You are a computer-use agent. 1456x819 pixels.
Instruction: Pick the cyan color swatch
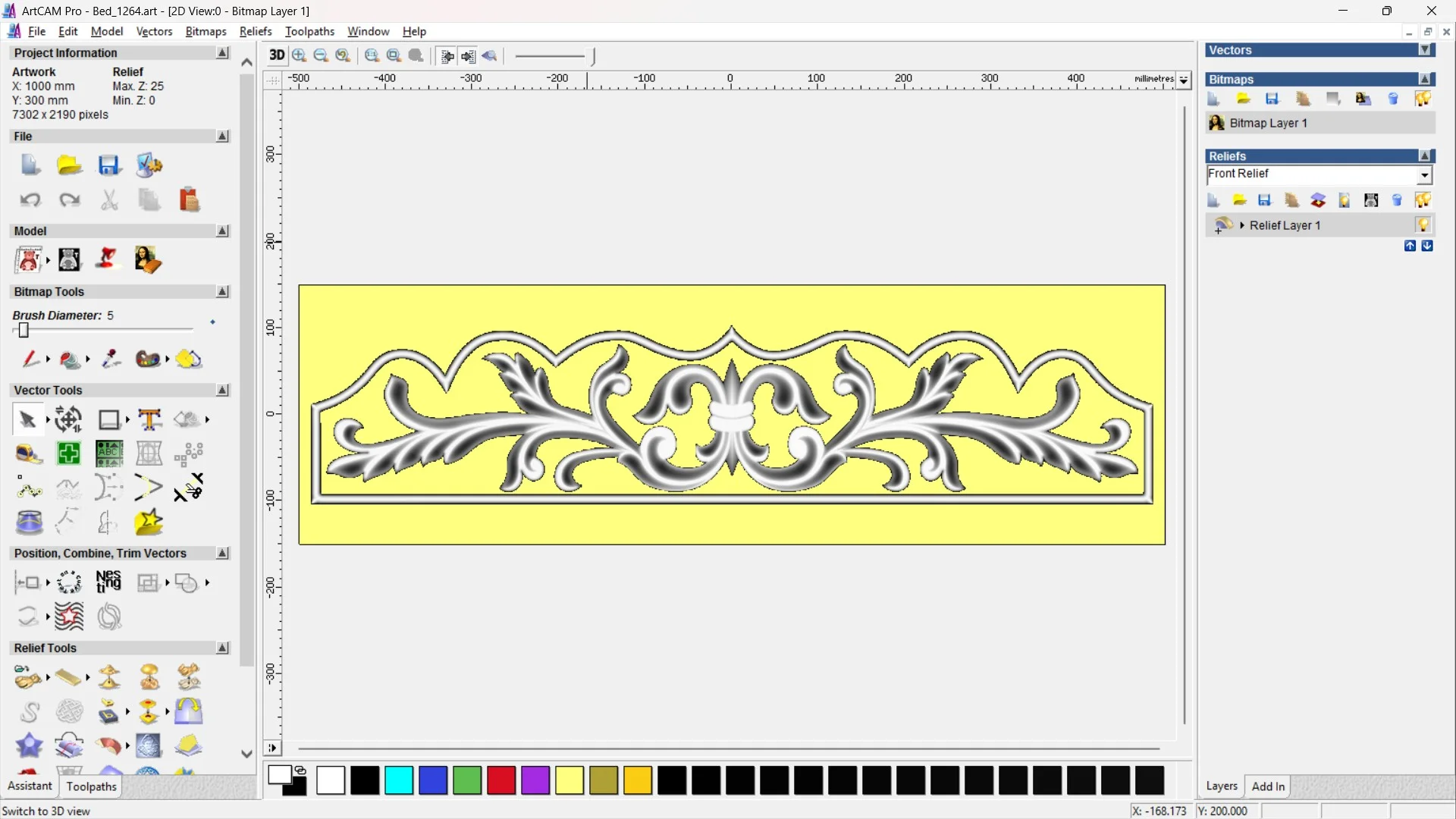399,780
